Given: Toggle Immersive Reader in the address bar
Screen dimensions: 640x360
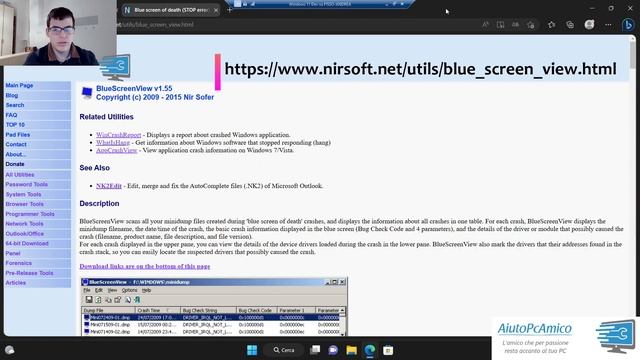Looking at the screenshot, I should pos(500,25).
